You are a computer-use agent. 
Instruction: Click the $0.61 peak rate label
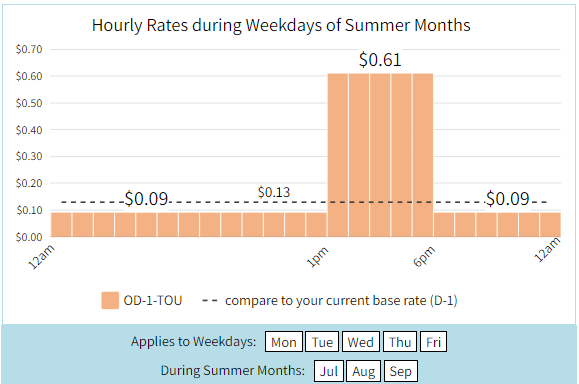coord(380,60)
